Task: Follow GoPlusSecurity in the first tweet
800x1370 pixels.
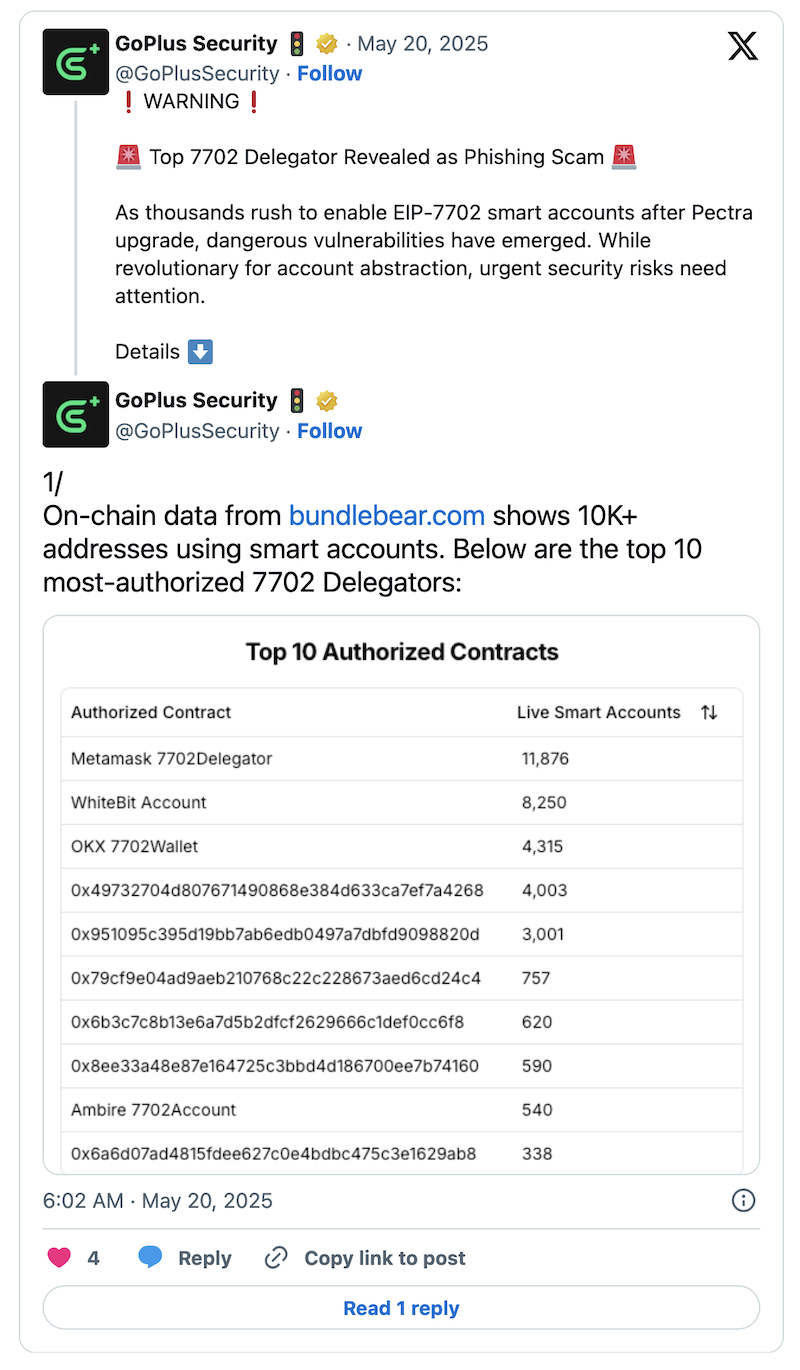Action: (x=329, y=73)
